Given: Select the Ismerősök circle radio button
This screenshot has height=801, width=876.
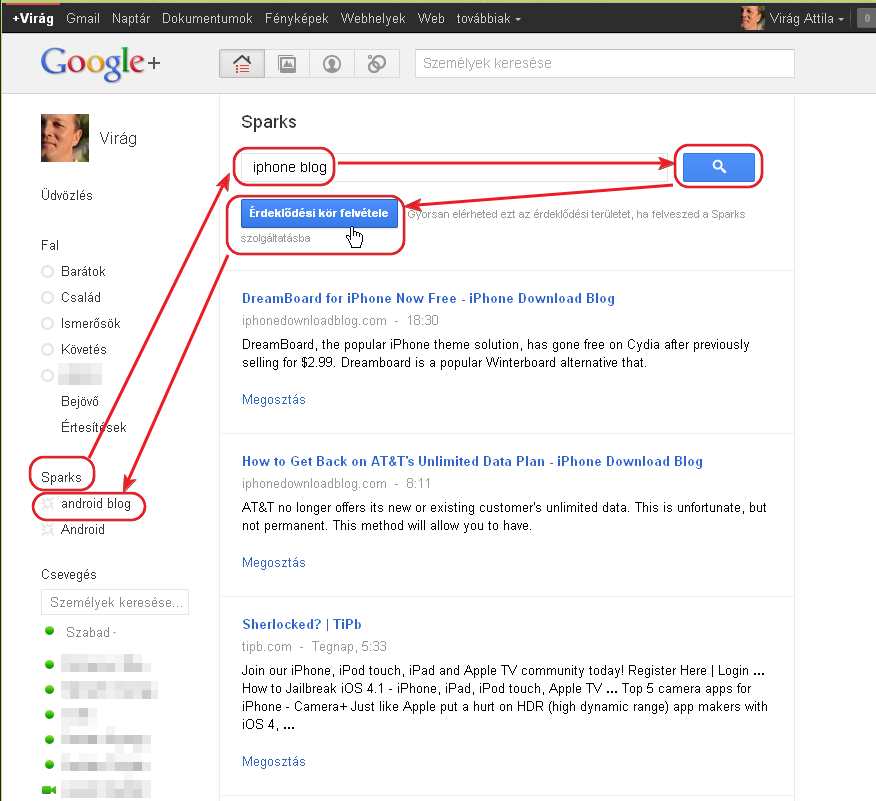Looking at the screenshot, I should 47,323.
